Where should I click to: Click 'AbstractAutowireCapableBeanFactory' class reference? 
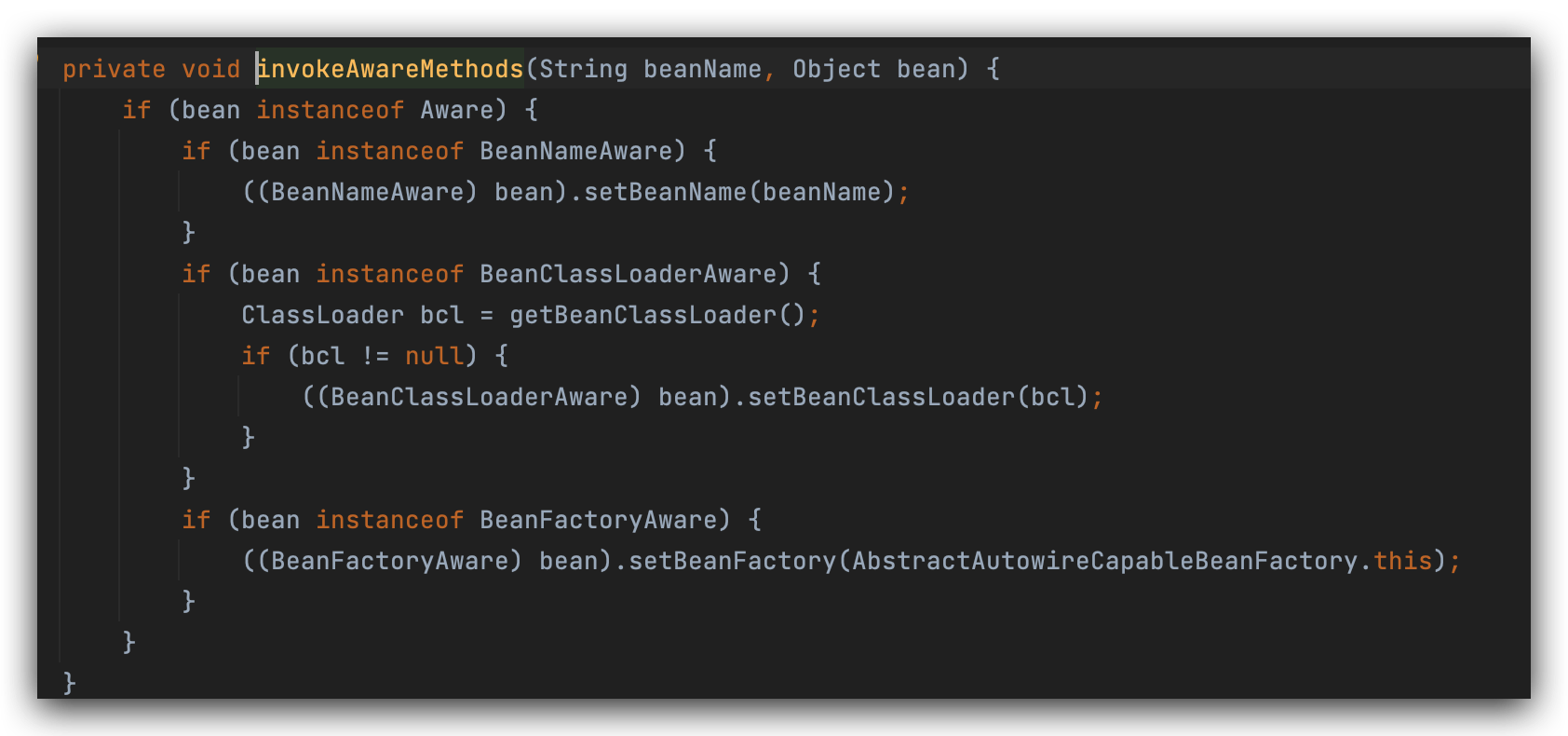click(x=1105, y=561)
